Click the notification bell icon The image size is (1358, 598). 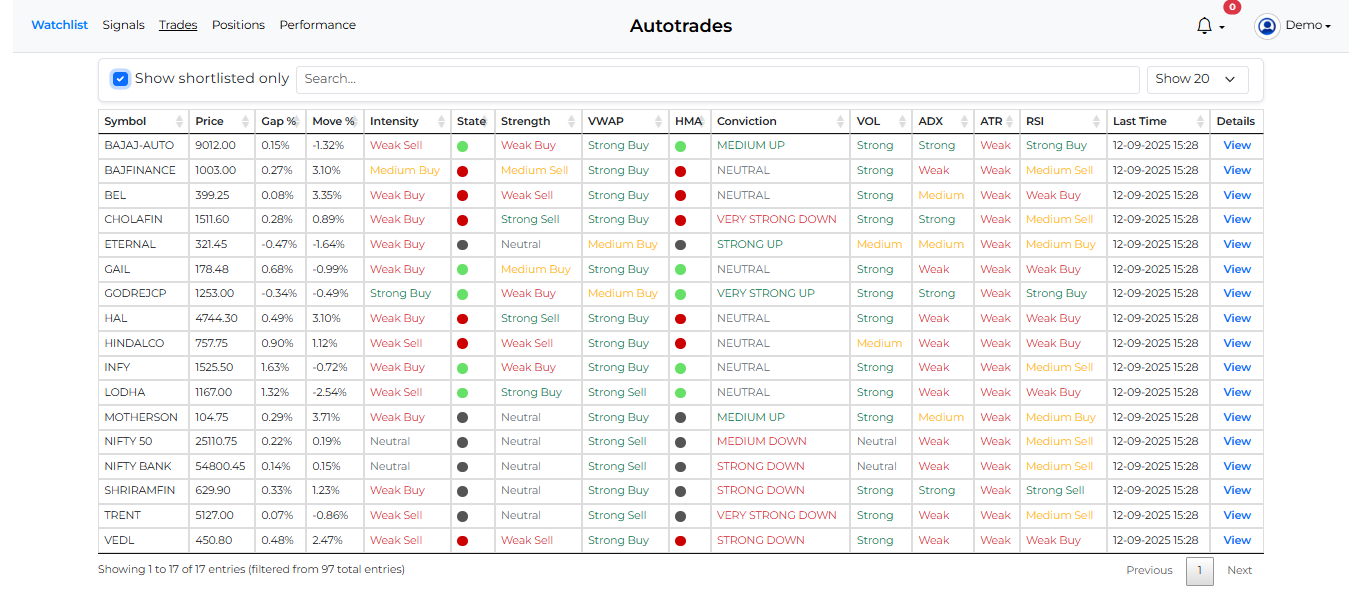click(1203, 26)
